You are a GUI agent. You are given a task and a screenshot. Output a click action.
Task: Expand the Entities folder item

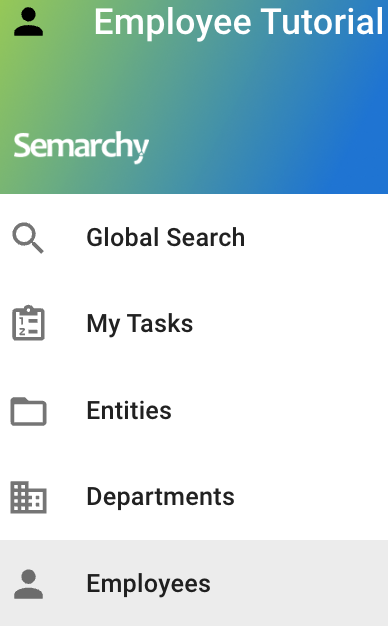click(129, 411)
